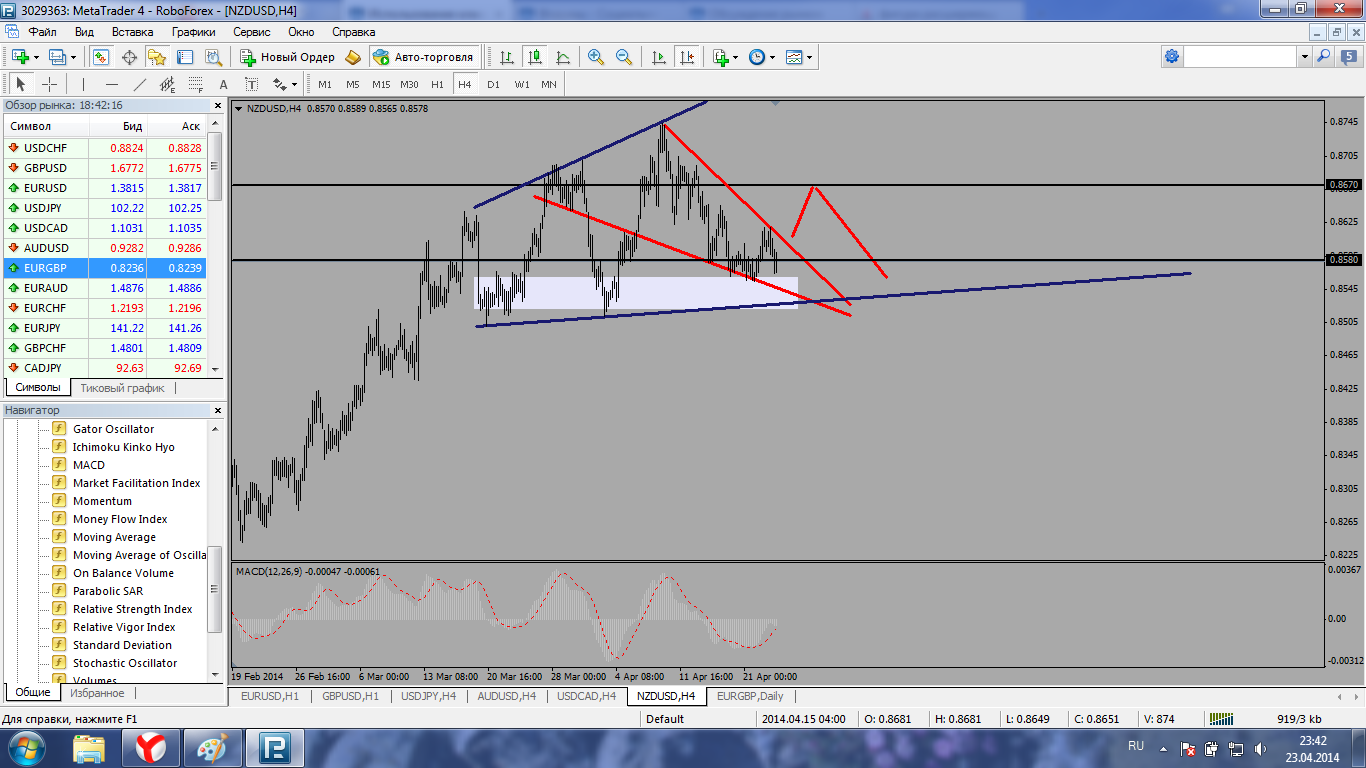
Task: Select the Fibonacci Retracement tool
Action: pos(195,84)
